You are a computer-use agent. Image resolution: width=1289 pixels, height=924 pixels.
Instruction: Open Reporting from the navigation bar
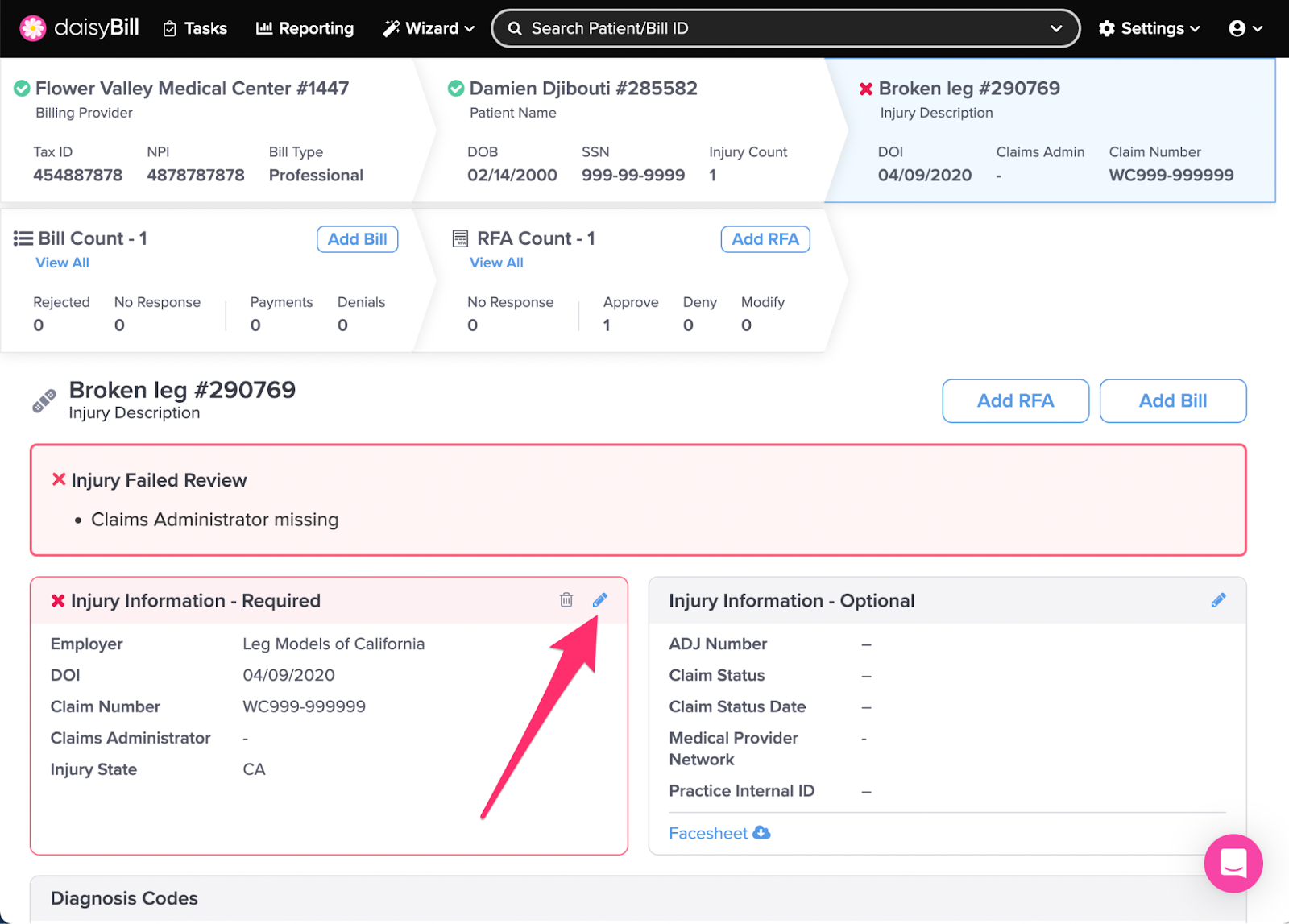305,28
